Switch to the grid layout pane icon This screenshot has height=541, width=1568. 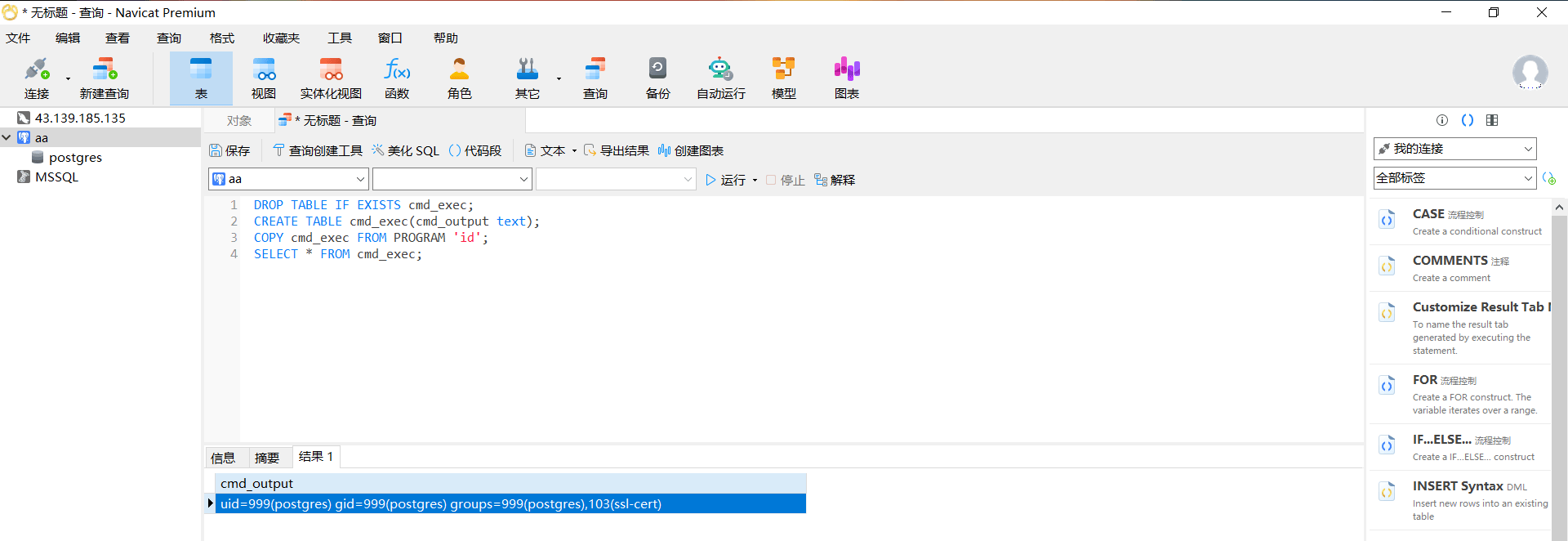click(1492, 120)
